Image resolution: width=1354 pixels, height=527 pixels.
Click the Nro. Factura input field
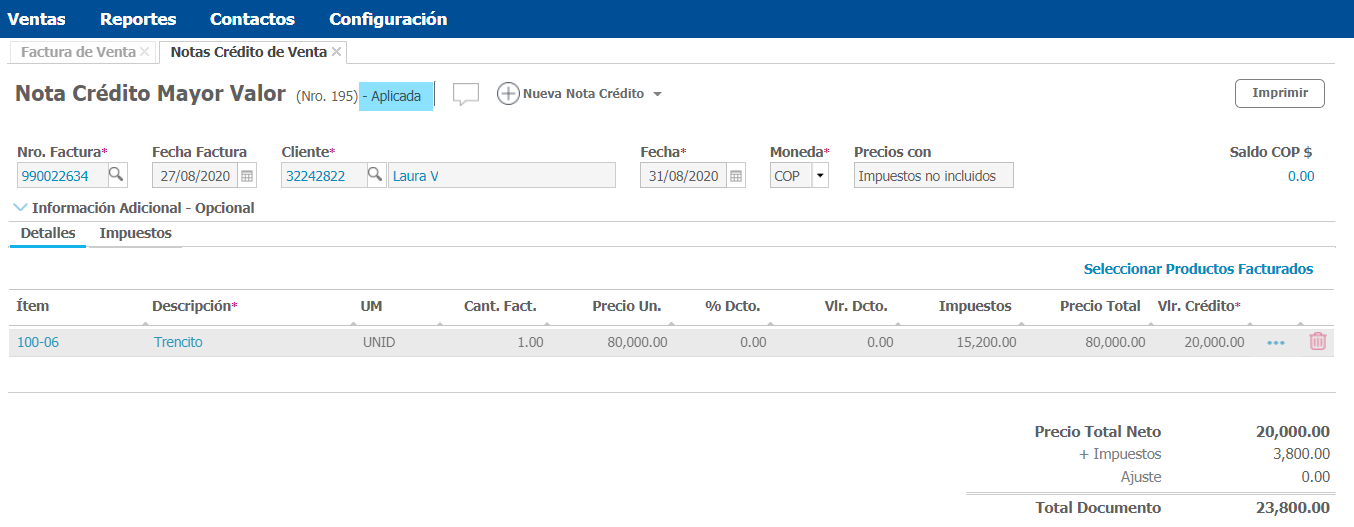61,176
